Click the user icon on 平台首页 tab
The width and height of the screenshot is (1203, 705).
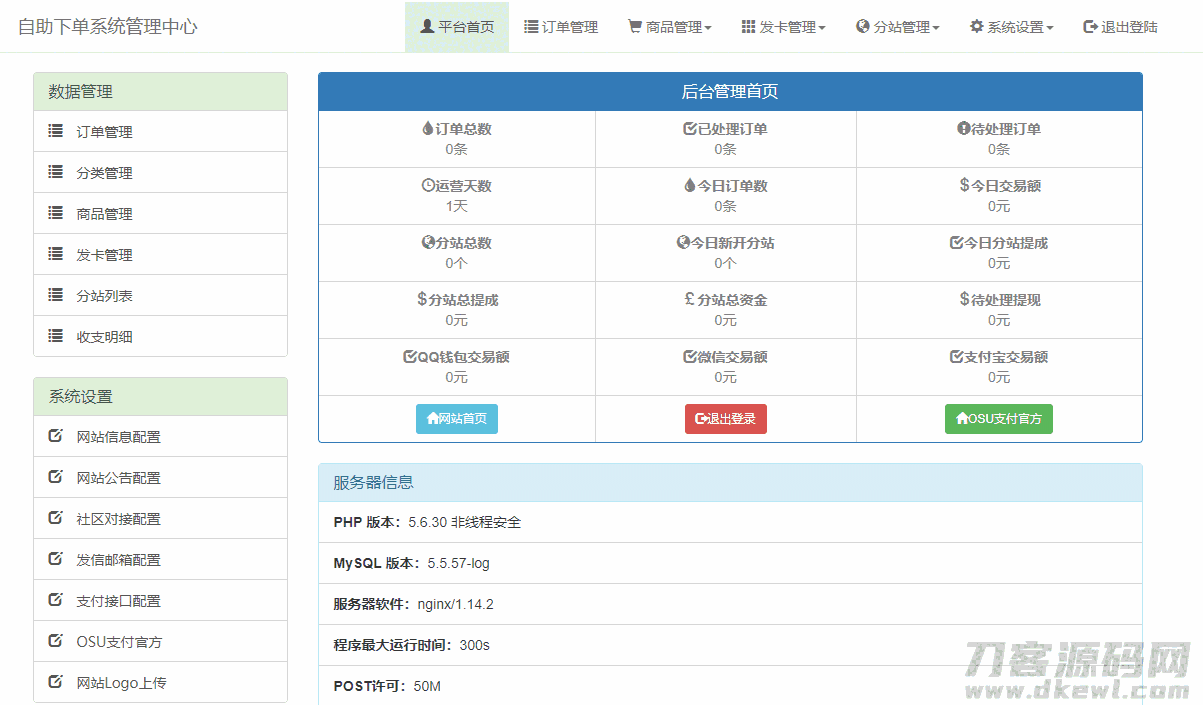click(427, 27)
